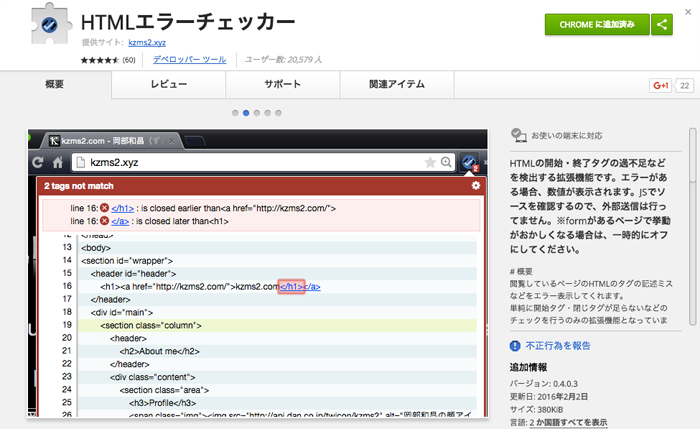Select the first screenshot carousel dot
This screenshot has width=700, height=429.
(x=235, y=113)
